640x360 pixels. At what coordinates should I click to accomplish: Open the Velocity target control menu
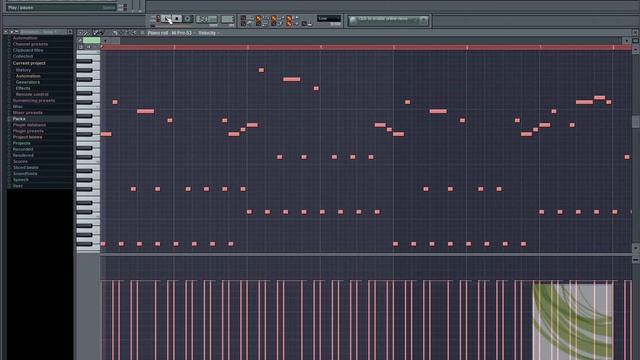(208, 33)
